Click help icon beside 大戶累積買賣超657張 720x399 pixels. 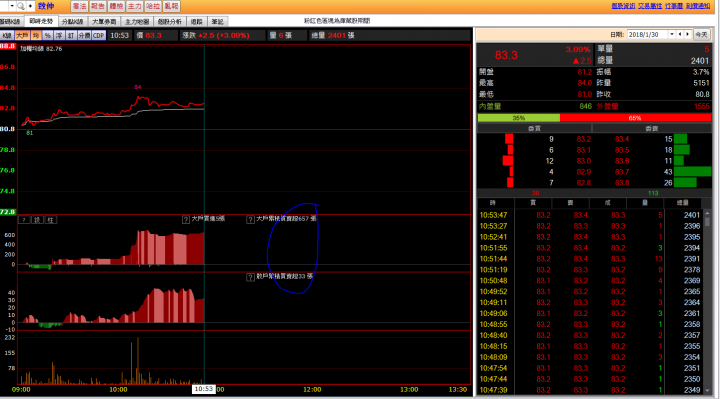[x=250, y=219]
